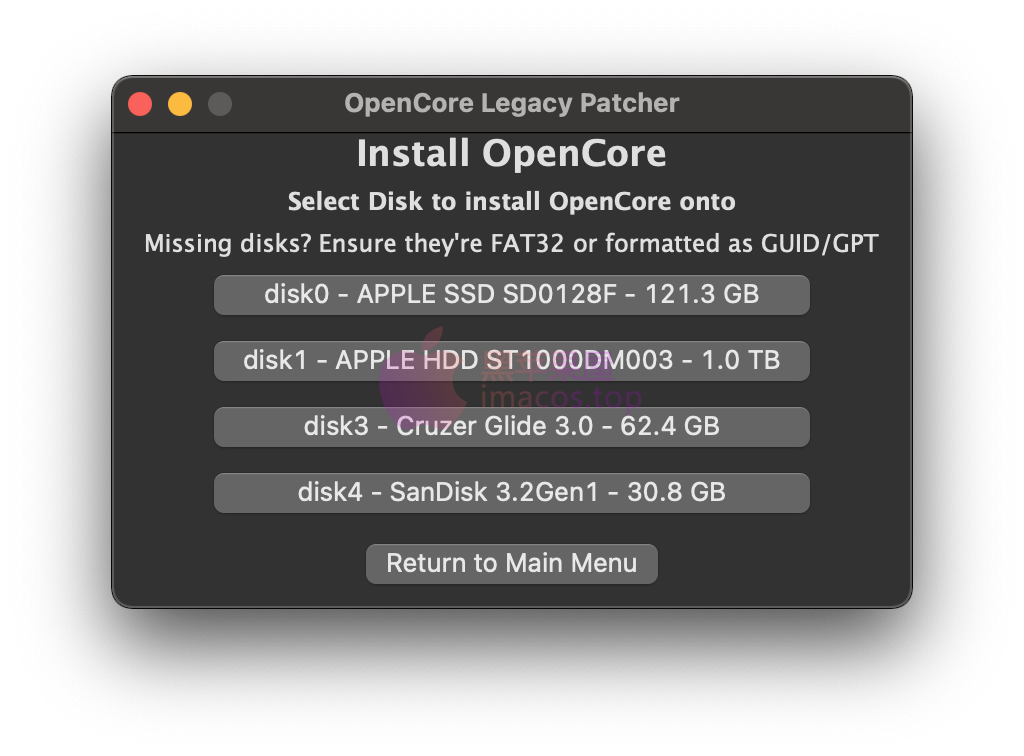Choose disk1 APPLE HDD ST1000DM003
Screen dimensions: 1024x756
511,361
